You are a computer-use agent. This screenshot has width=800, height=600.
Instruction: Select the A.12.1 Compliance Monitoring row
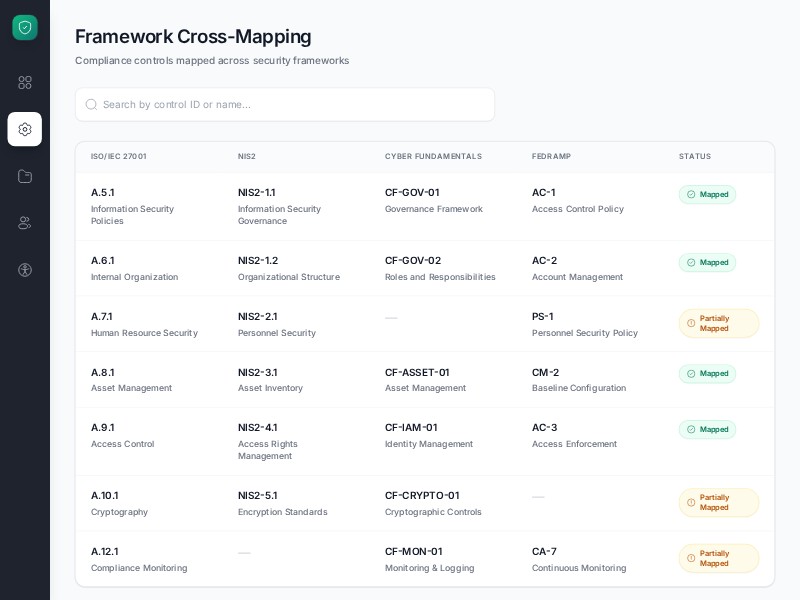pos(139,558)
